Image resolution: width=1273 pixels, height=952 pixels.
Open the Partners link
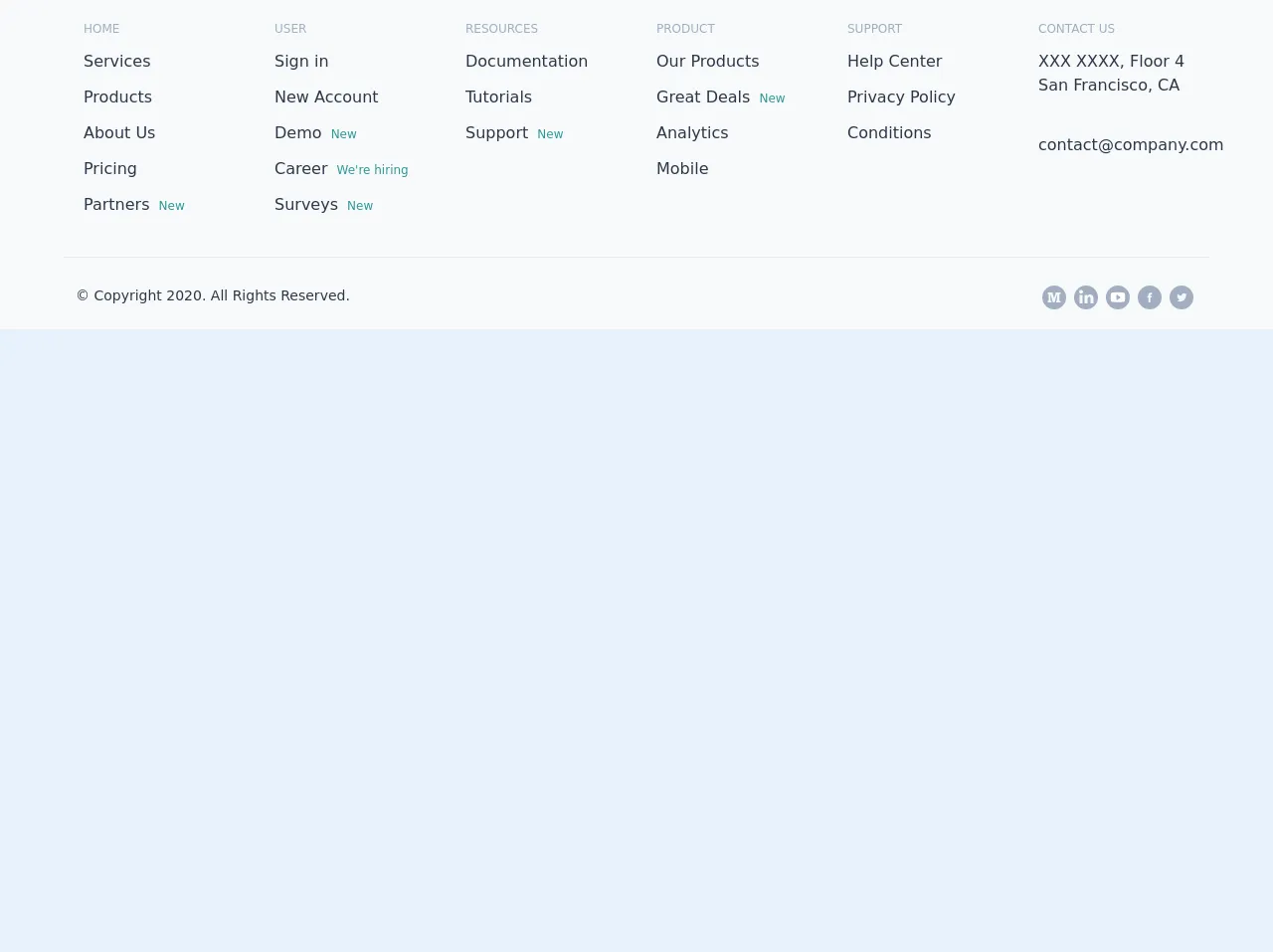[116, 205]
